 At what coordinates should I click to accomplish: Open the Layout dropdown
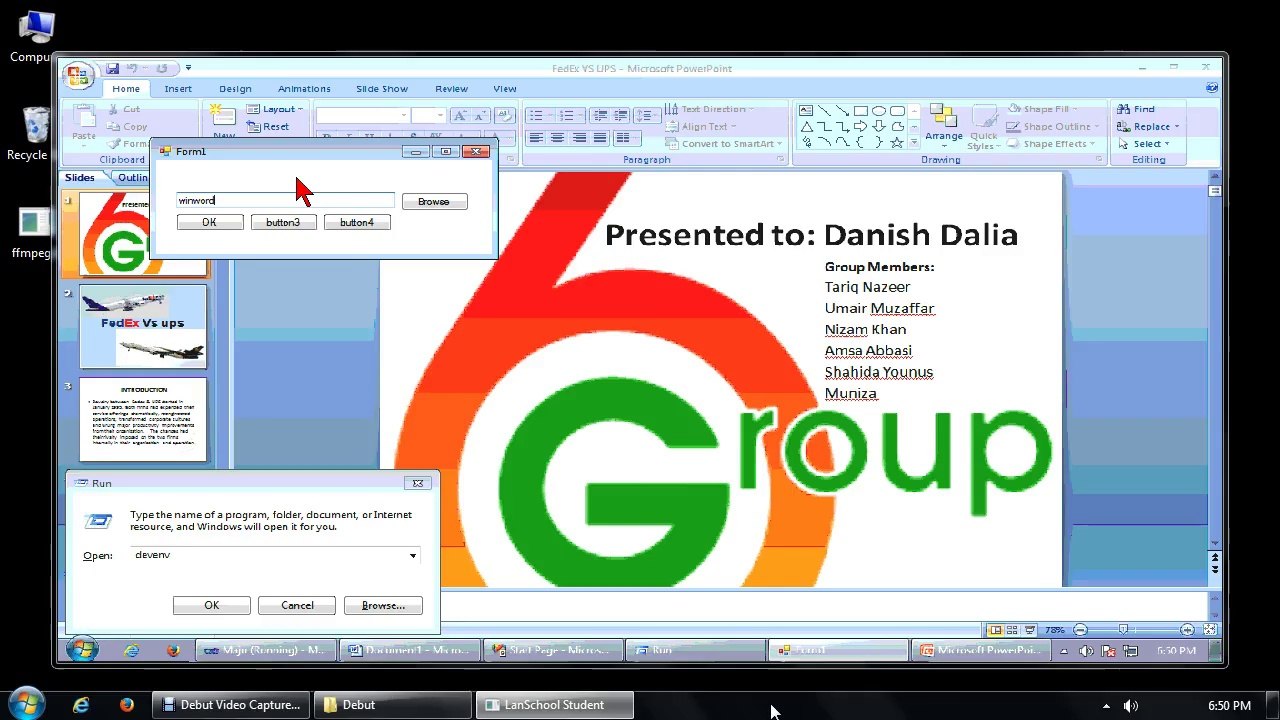click(x=275, y=109)
